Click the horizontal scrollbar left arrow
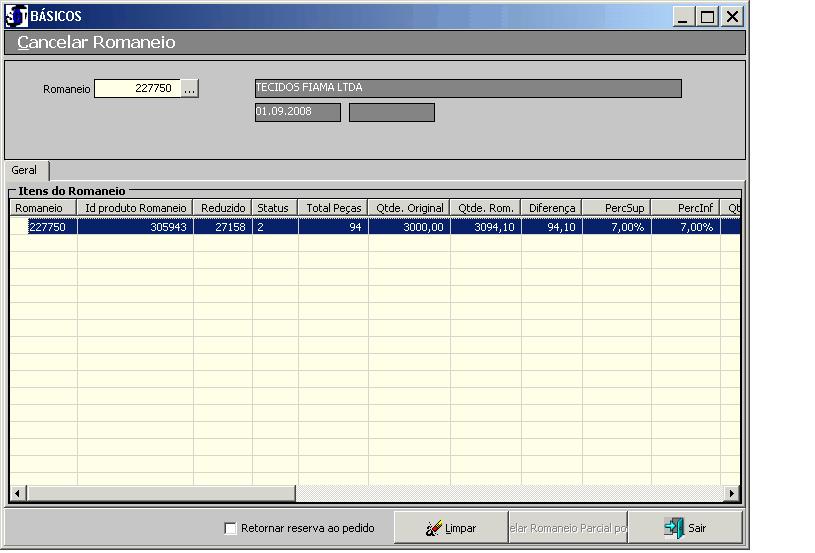Screen dimensions: 815x553 pos(17,493)
